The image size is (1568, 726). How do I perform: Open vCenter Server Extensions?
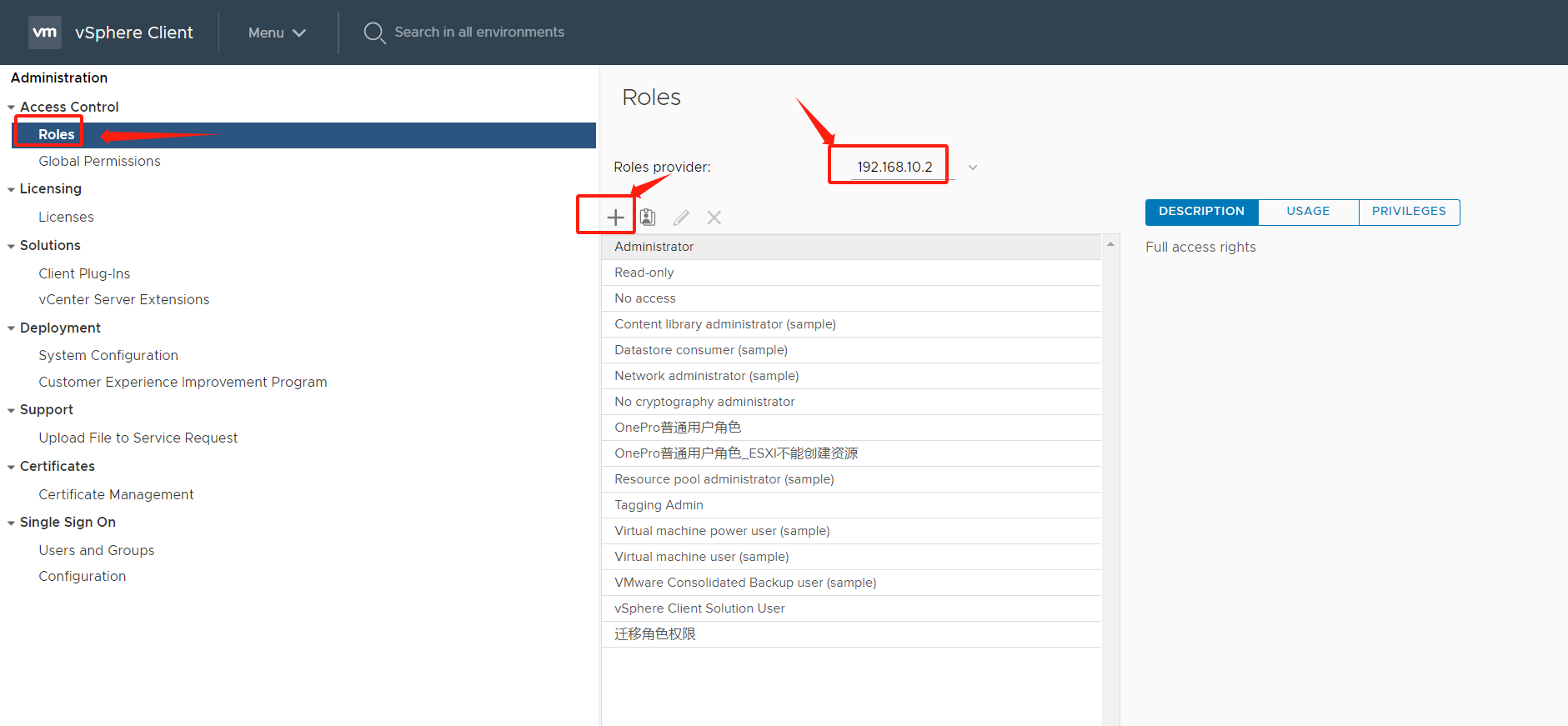(123, 299)
